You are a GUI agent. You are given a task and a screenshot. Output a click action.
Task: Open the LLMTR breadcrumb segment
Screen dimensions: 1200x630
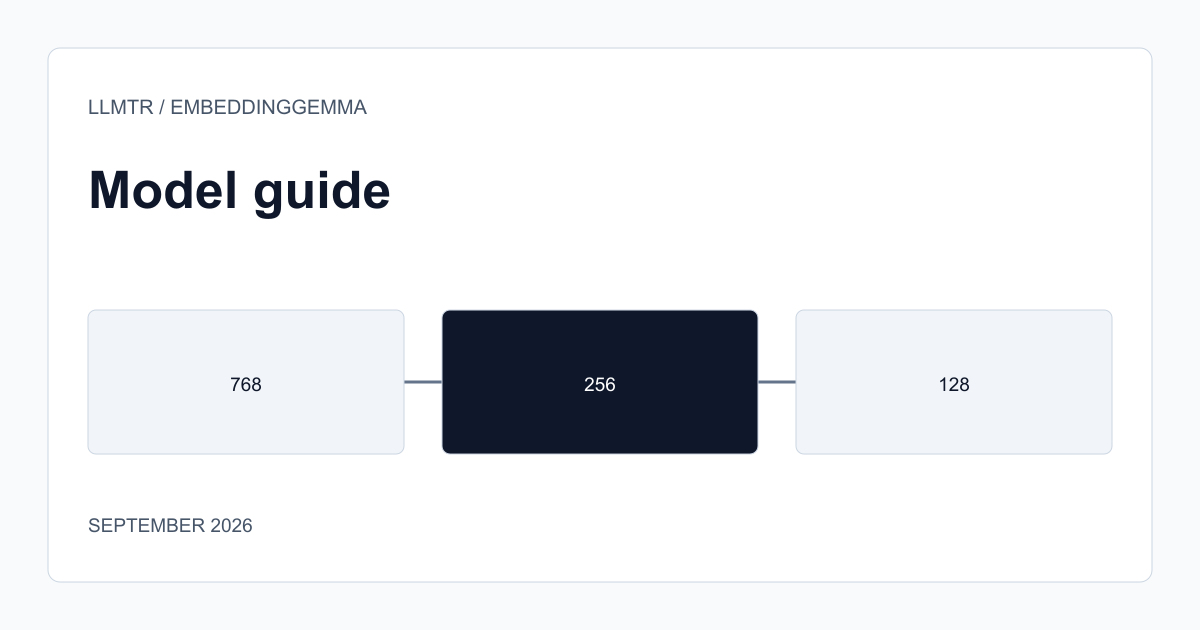(120, 108)
